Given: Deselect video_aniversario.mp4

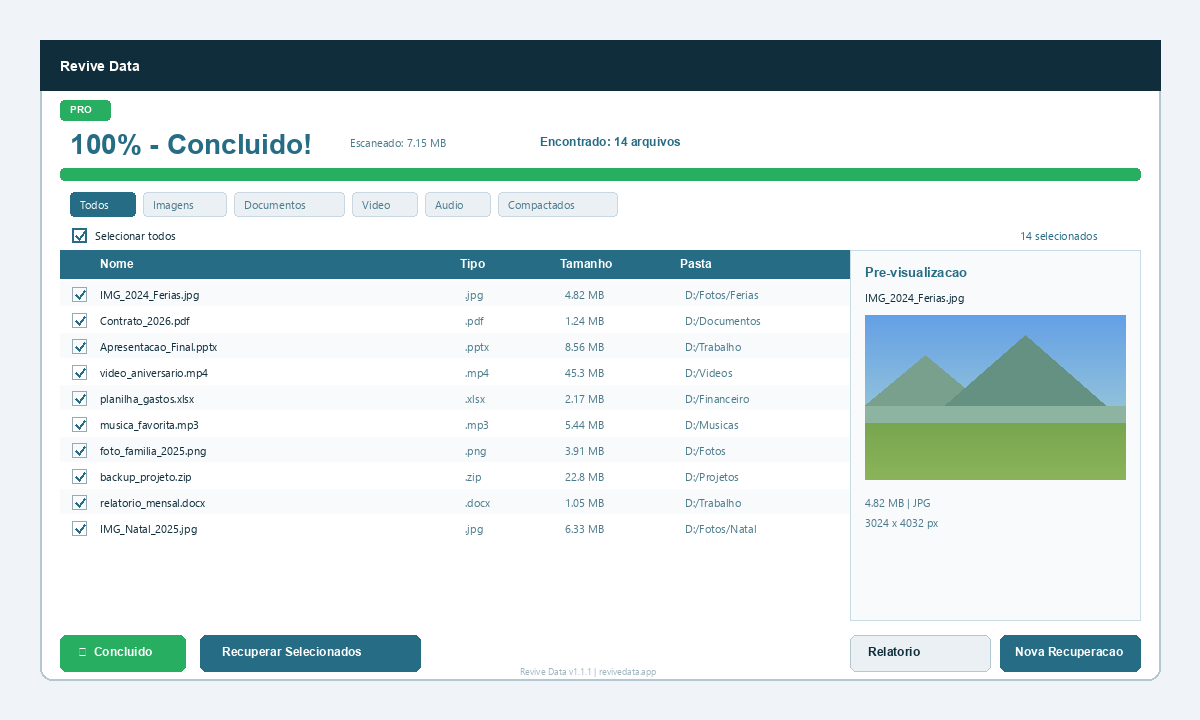Looking at the screenshot, I should pos(79,373).
